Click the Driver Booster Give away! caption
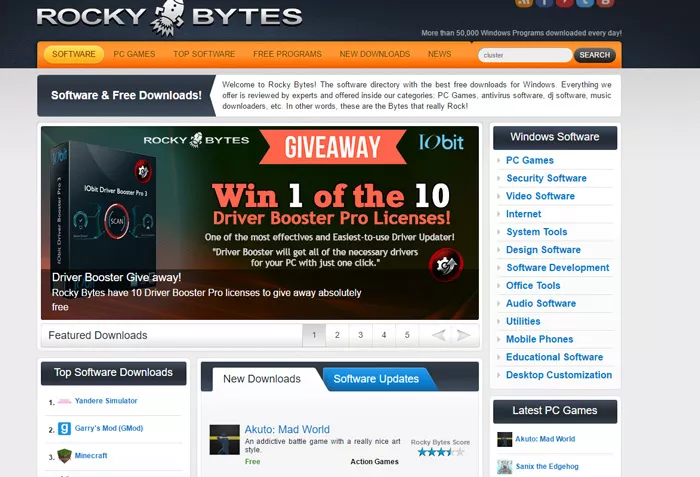This screenshot has height=477, width=700. [117, 277]
